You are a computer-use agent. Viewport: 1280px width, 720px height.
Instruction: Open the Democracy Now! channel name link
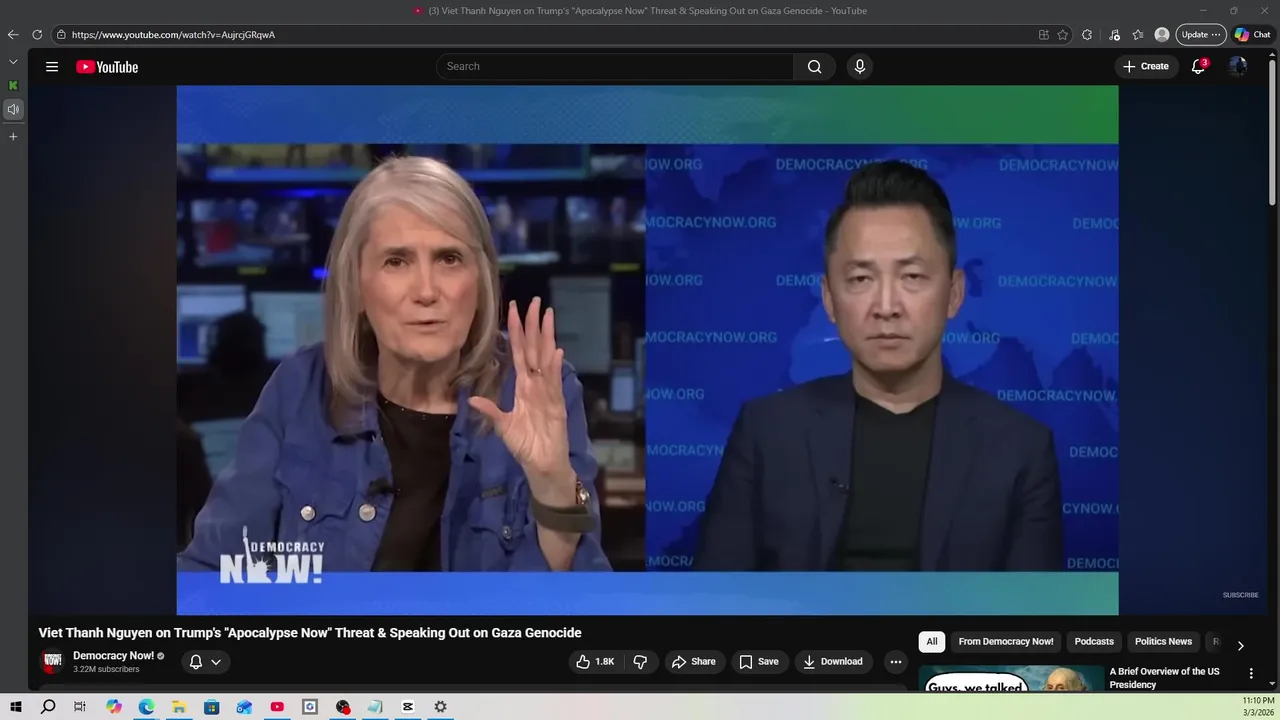[113, 655]
